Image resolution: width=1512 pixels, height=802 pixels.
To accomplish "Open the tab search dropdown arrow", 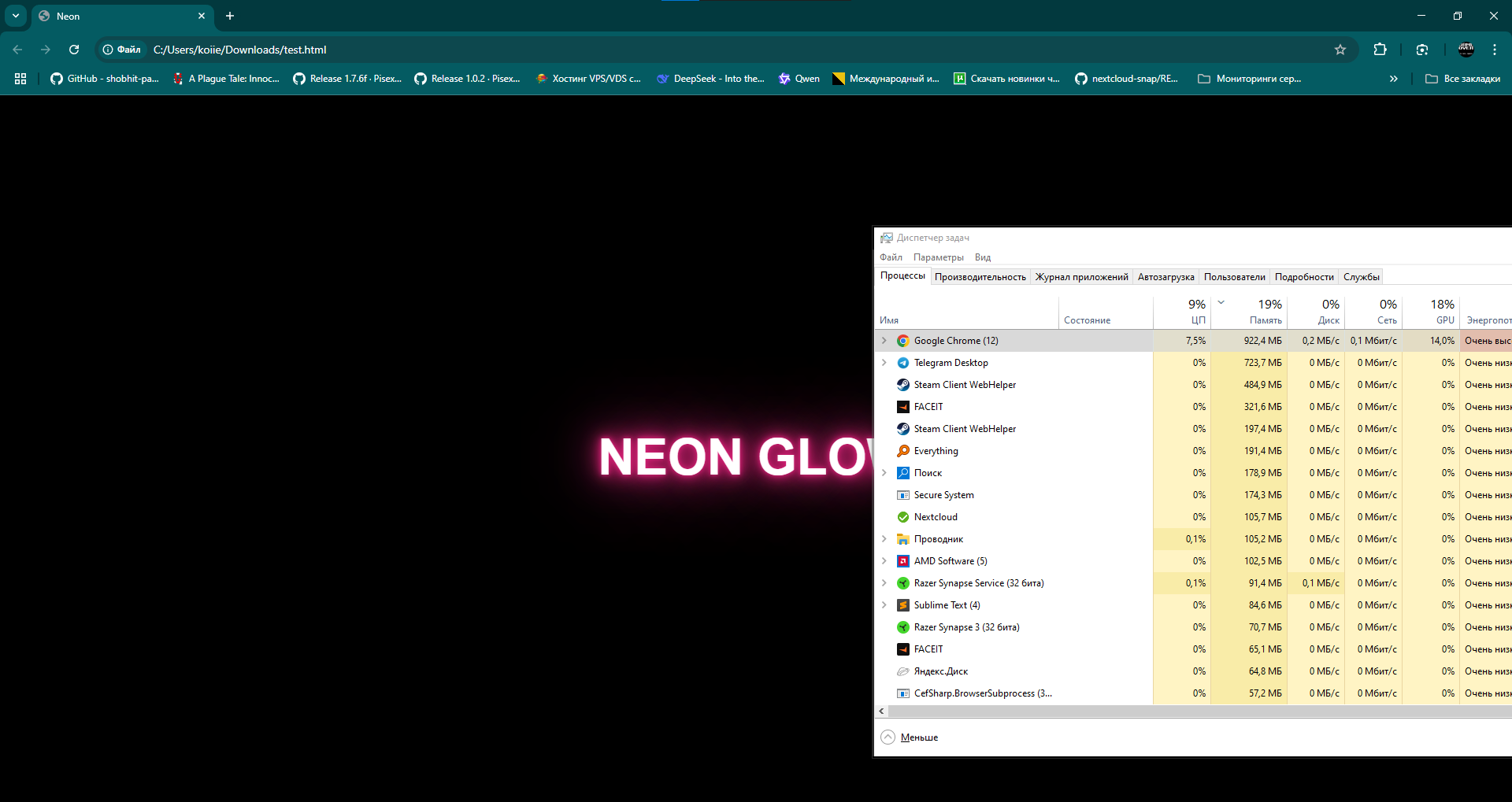I will tap(16, 16).
